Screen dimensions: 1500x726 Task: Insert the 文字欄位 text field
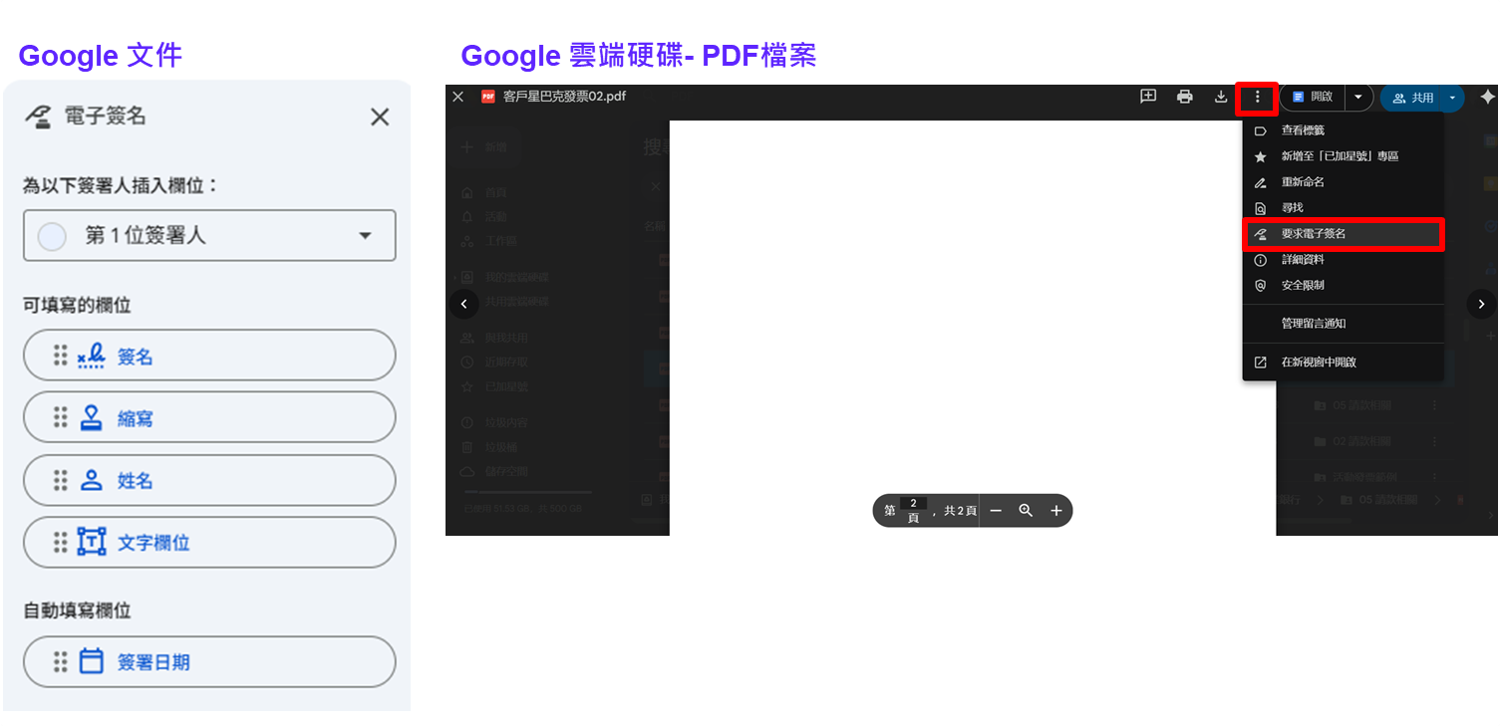coord(210,542)
